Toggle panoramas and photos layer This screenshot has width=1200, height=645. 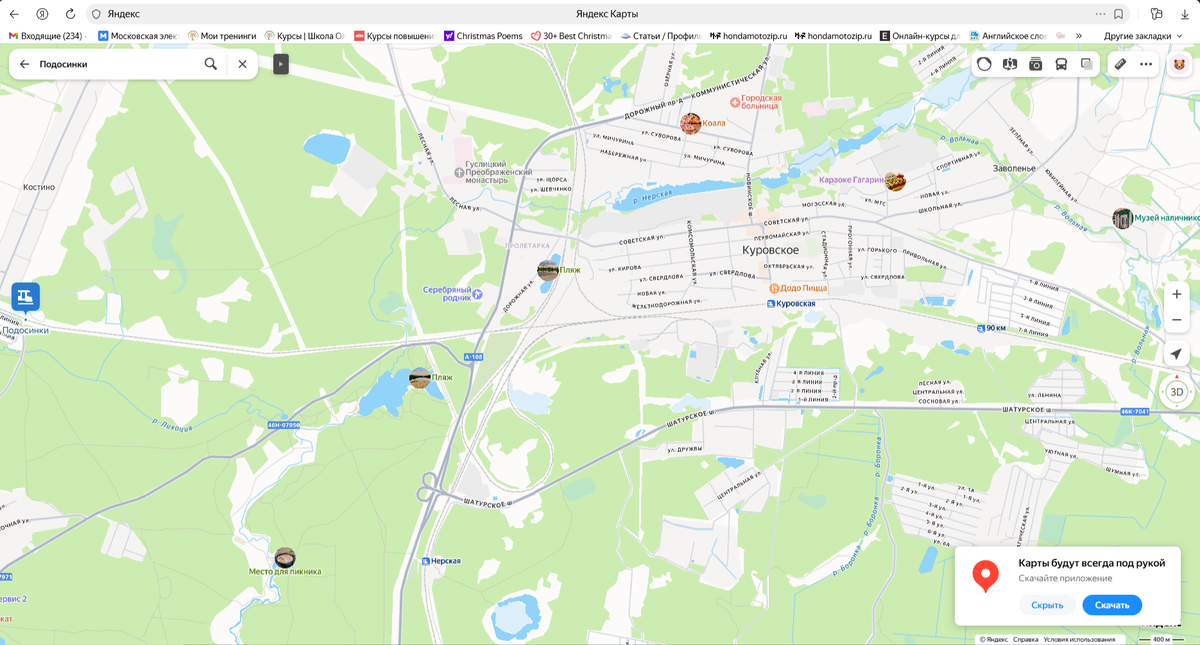click(1036, 64)
